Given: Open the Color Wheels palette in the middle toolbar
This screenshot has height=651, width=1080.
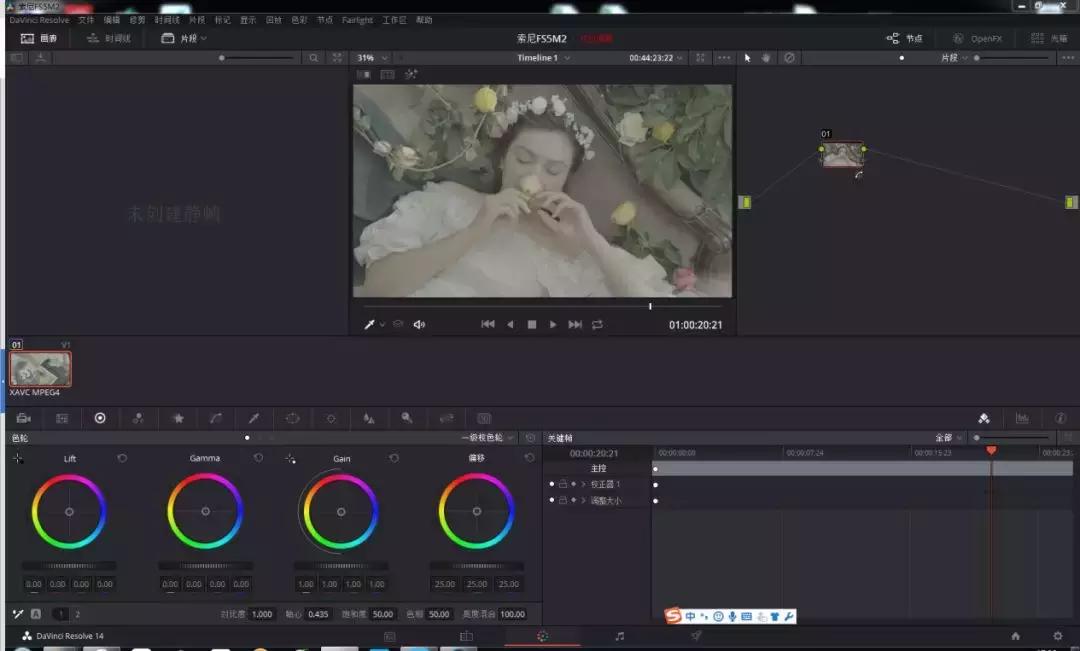Looking at the screenshot, I should pyautogui.click(x=100, y=418).
